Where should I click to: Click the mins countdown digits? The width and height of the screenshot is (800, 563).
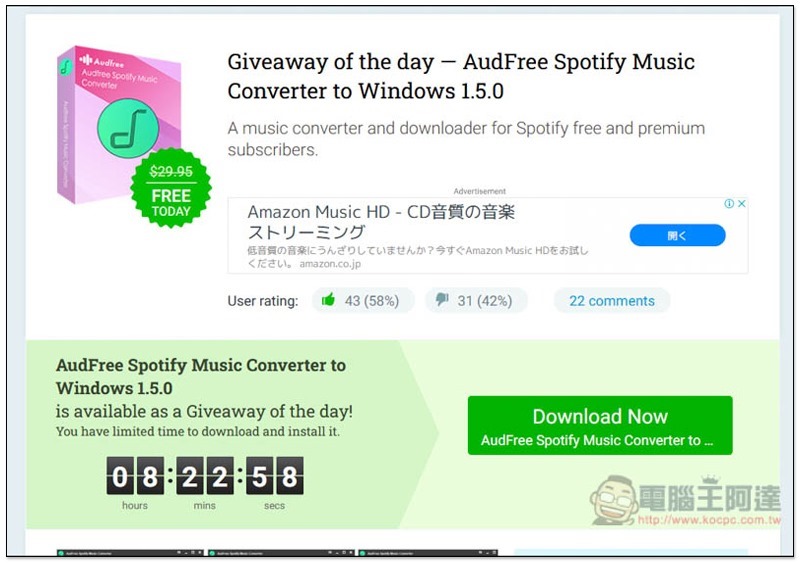tap(205, 476)
